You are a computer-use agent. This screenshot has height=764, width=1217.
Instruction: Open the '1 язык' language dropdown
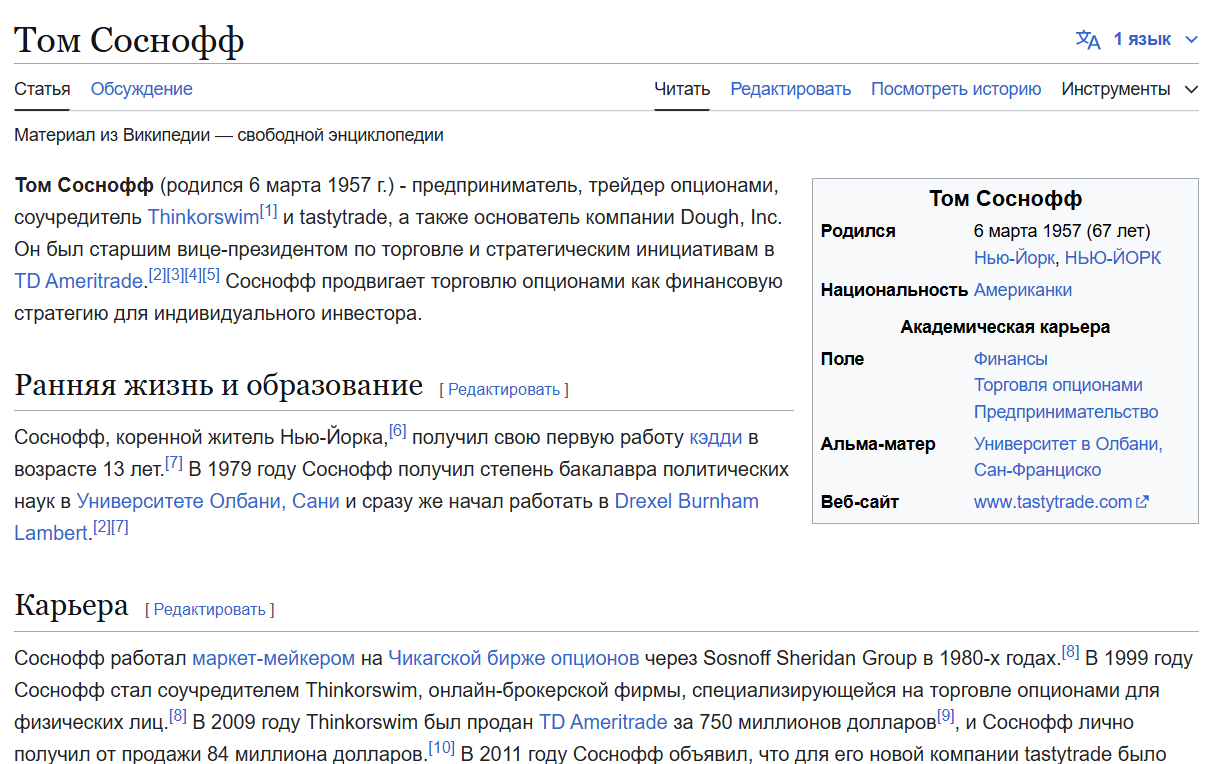pos(1154,40)
